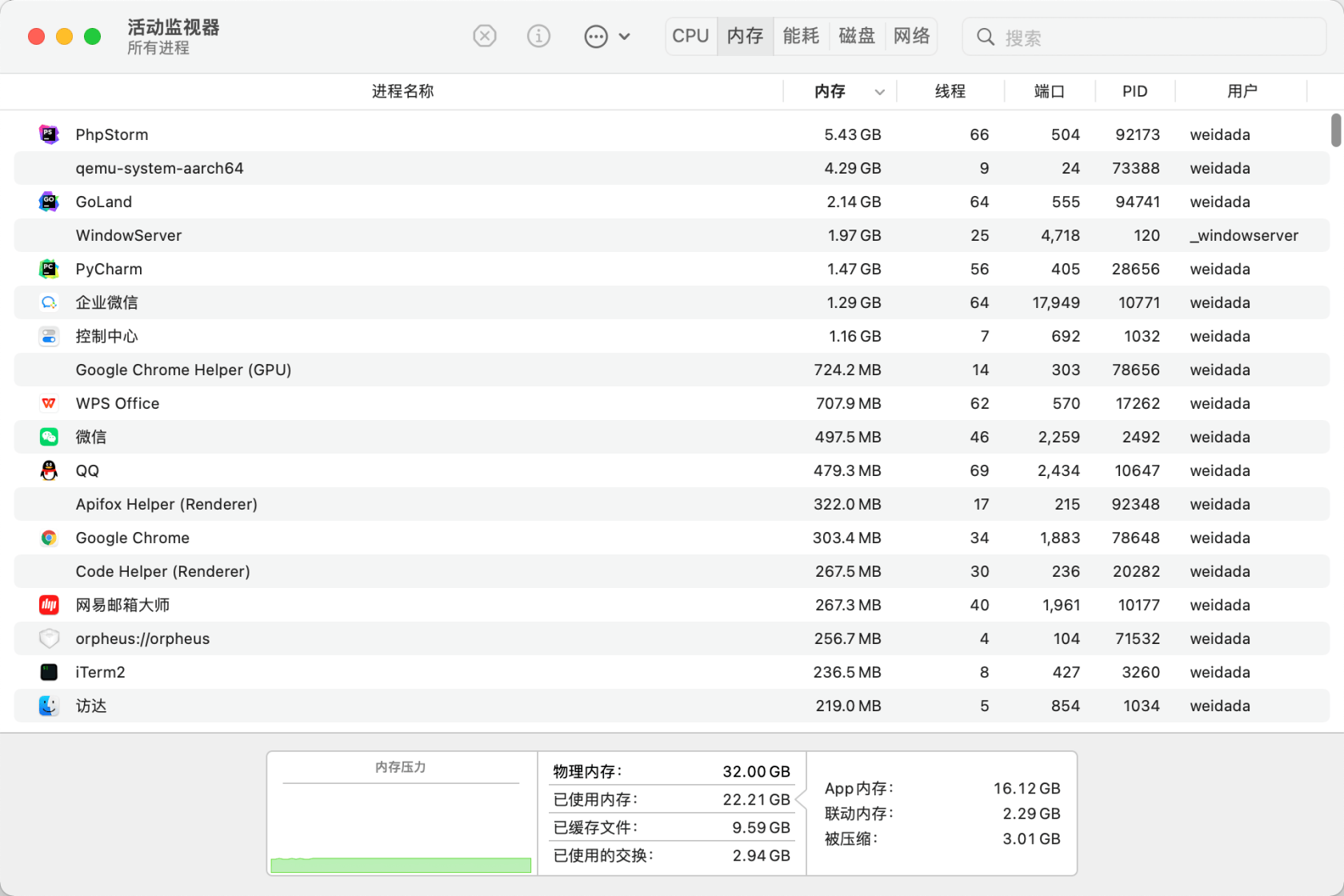Click the search magnifier icon

(x=986, y=37)
